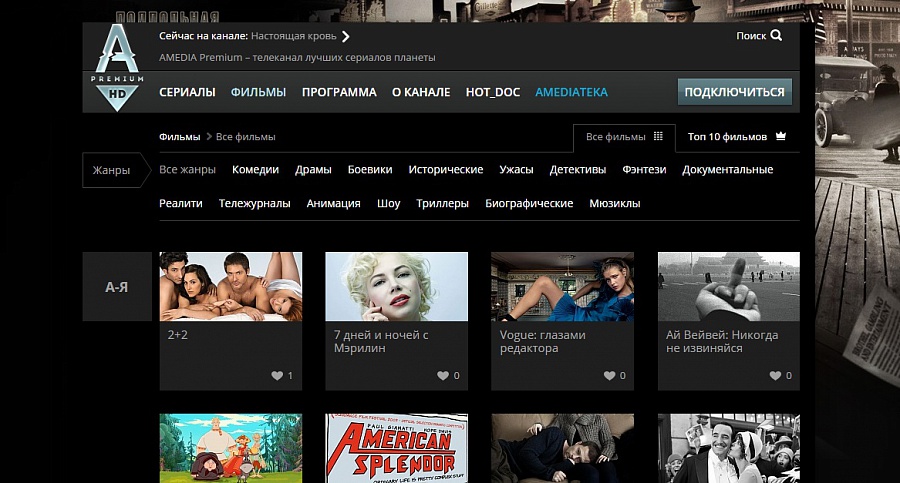Open the currently airing show Настоящая кровь

point(294,36)
